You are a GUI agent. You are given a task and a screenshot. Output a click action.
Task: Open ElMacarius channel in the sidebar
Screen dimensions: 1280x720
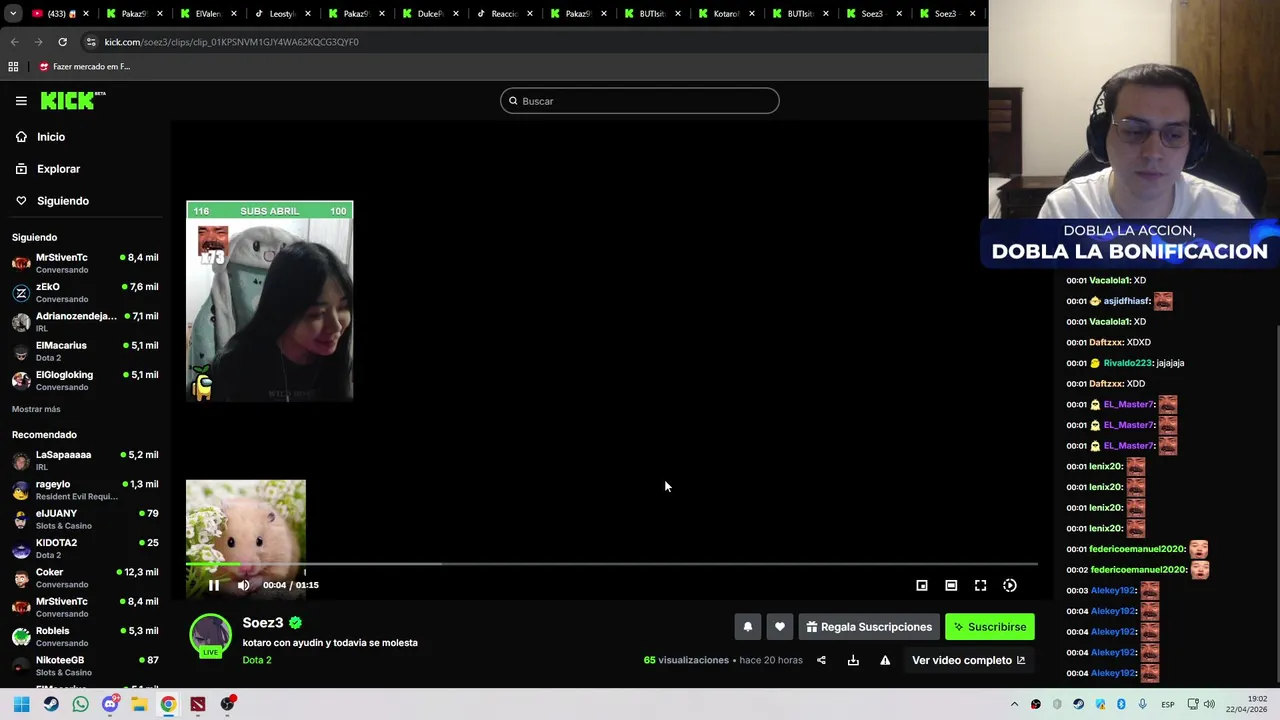click(85, 351)
